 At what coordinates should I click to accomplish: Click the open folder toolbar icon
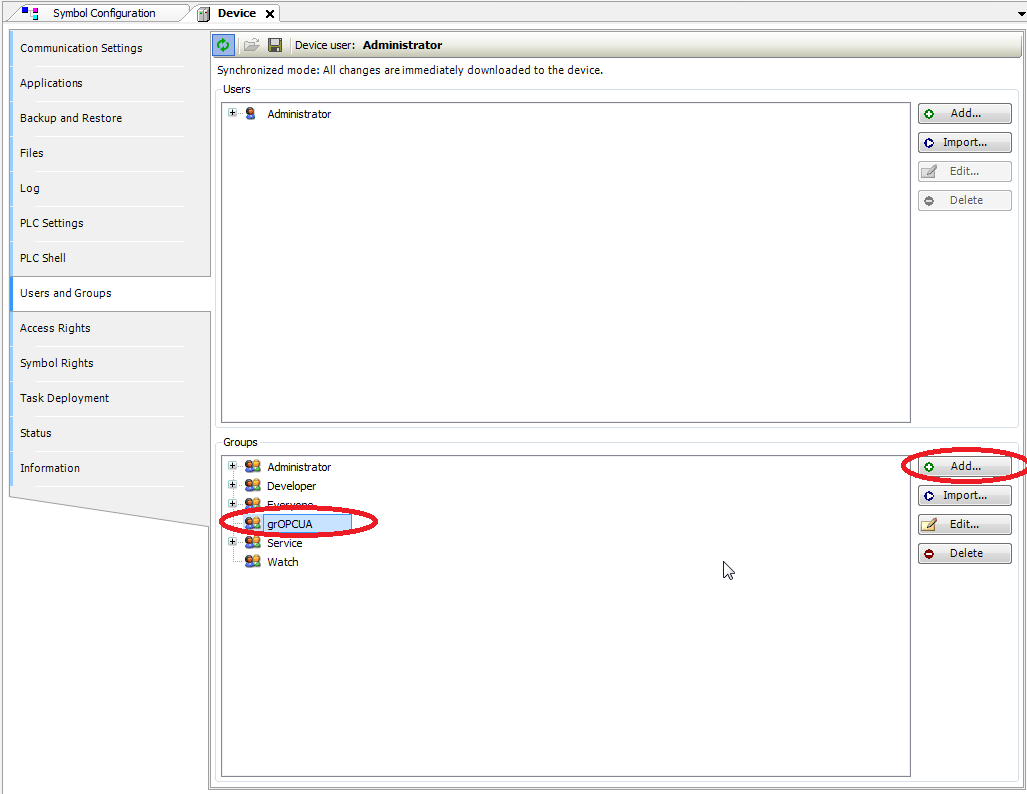tap(251, 45)
